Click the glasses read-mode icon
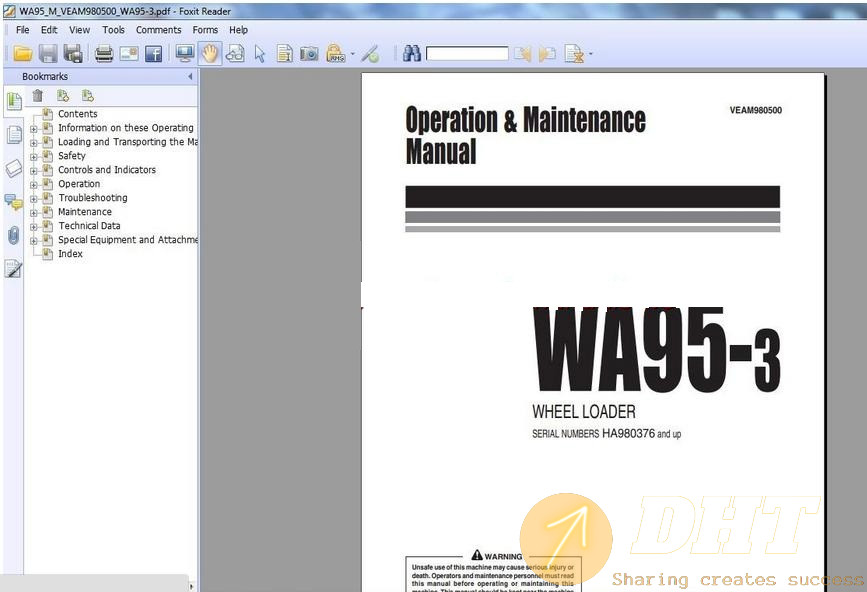The height and width of the screenshot is (592, 867). tap(235, 54)
